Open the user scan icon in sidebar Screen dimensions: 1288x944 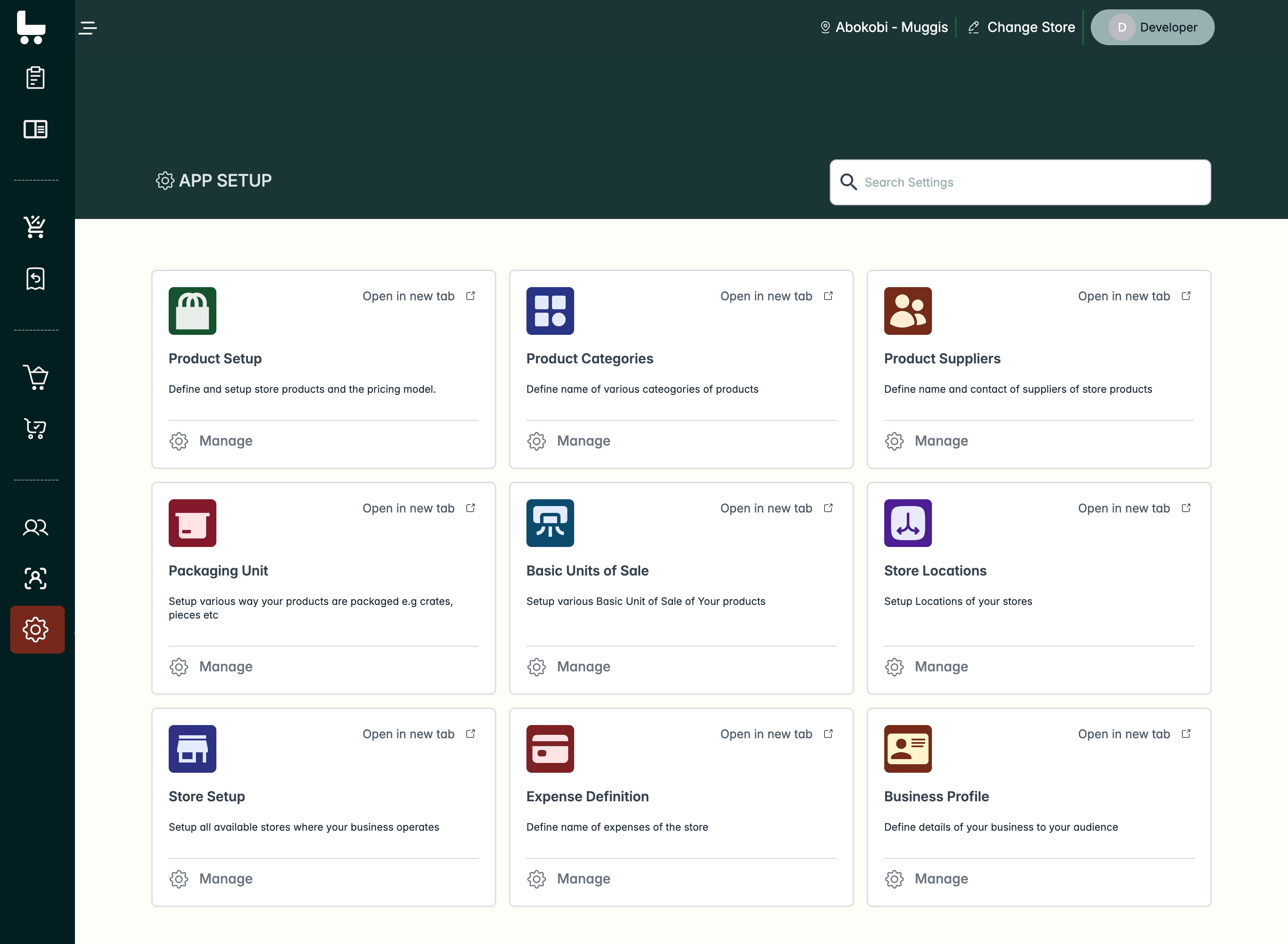coord(35,578)
